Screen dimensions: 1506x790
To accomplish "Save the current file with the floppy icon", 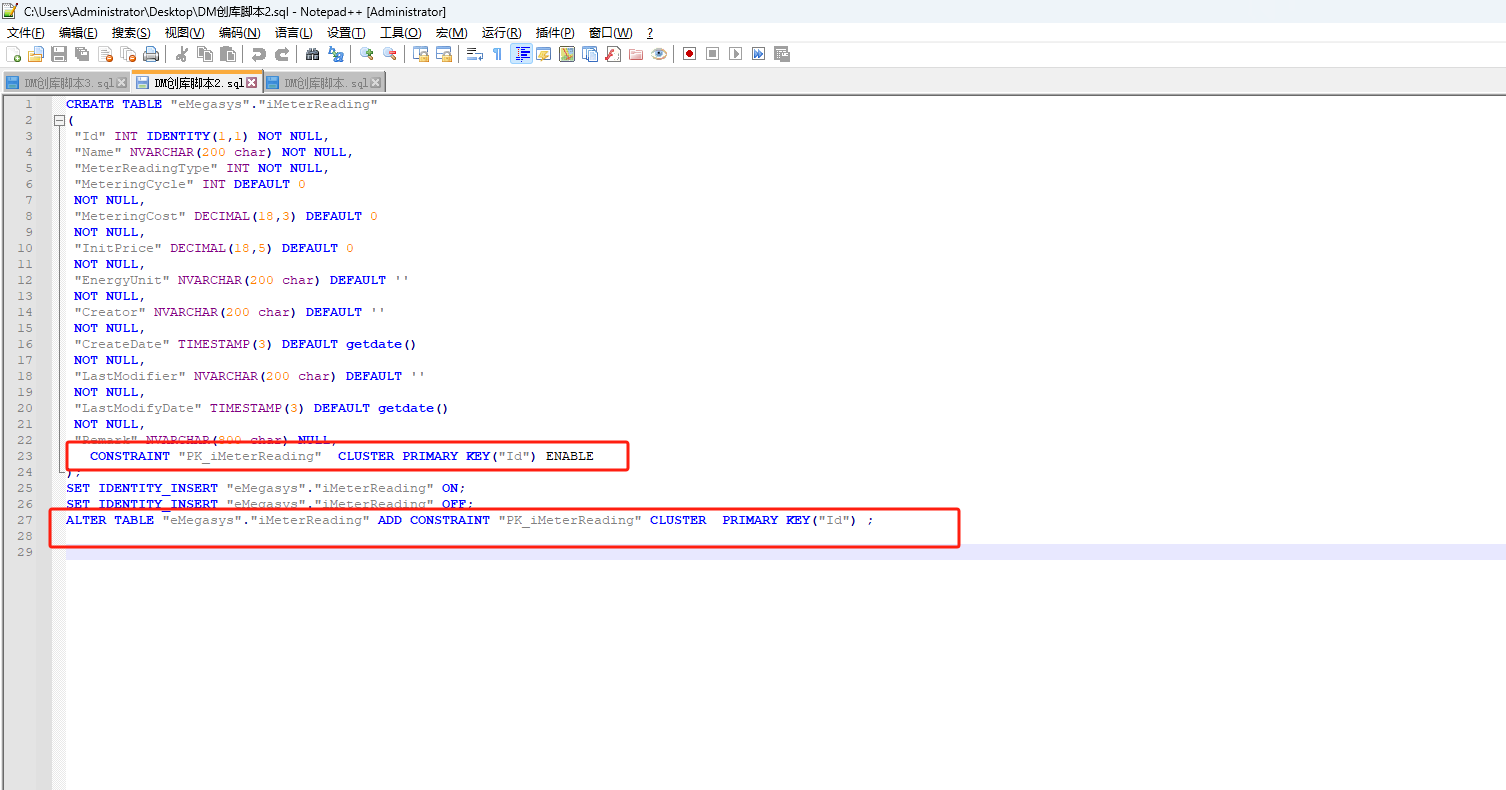I will (59, 54).
